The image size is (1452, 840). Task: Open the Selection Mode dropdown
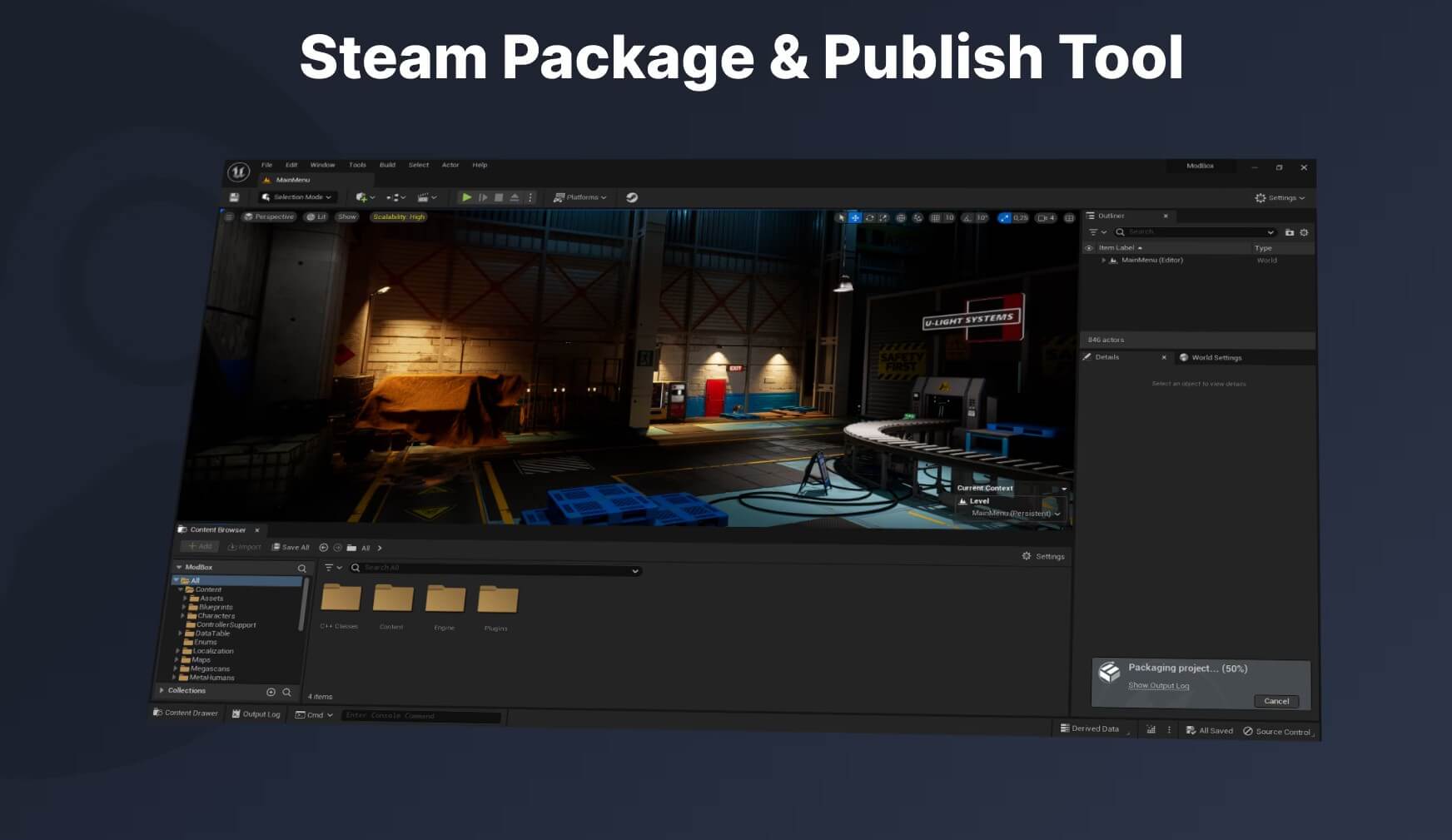coord(296,197)
